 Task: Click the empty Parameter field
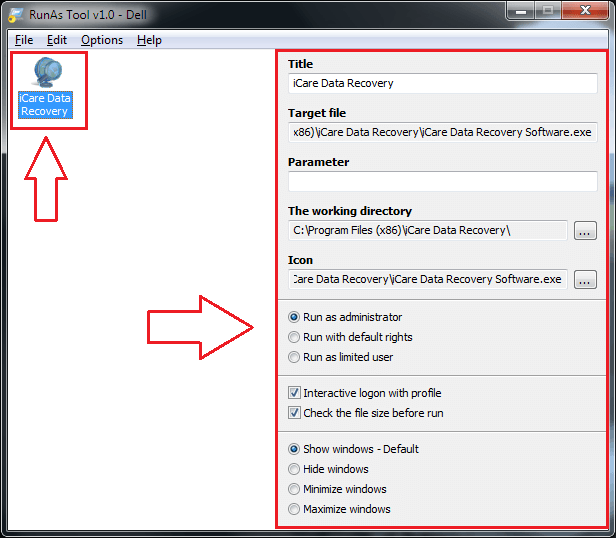(x=443, y=181)
